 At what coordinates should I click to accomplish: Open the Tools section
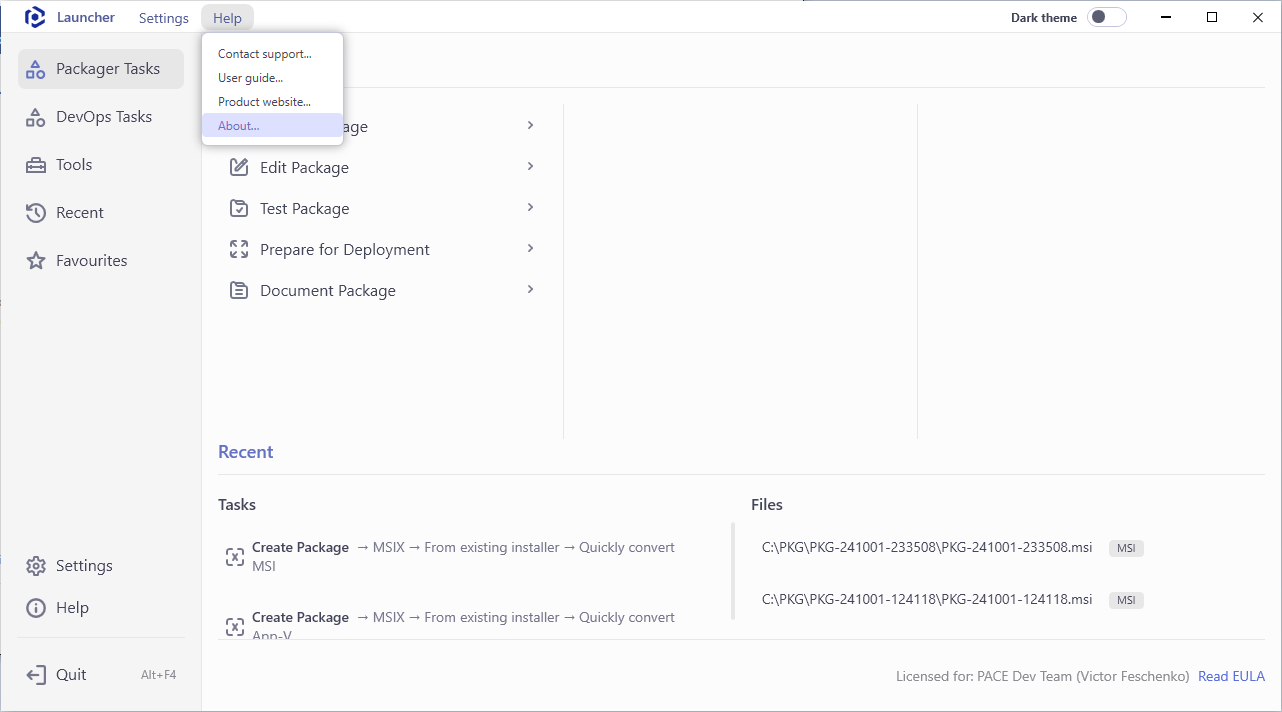[x=101, y=165]
